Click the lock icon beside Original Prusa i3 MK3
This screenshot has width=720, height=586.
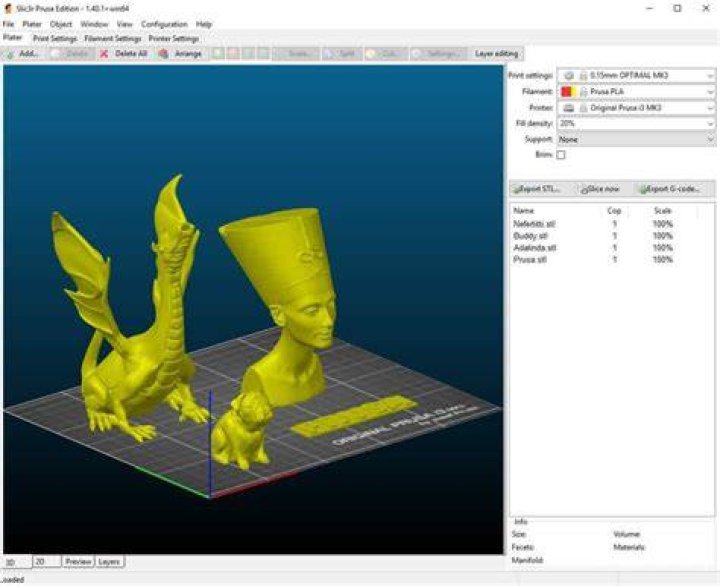[583, 108]
